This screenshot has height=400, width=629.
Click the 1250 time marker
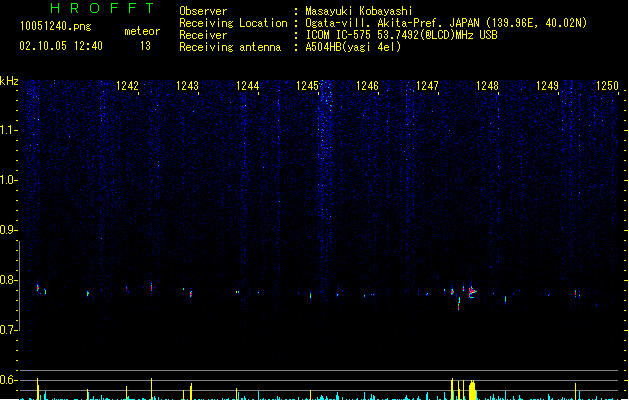(607, 86)
